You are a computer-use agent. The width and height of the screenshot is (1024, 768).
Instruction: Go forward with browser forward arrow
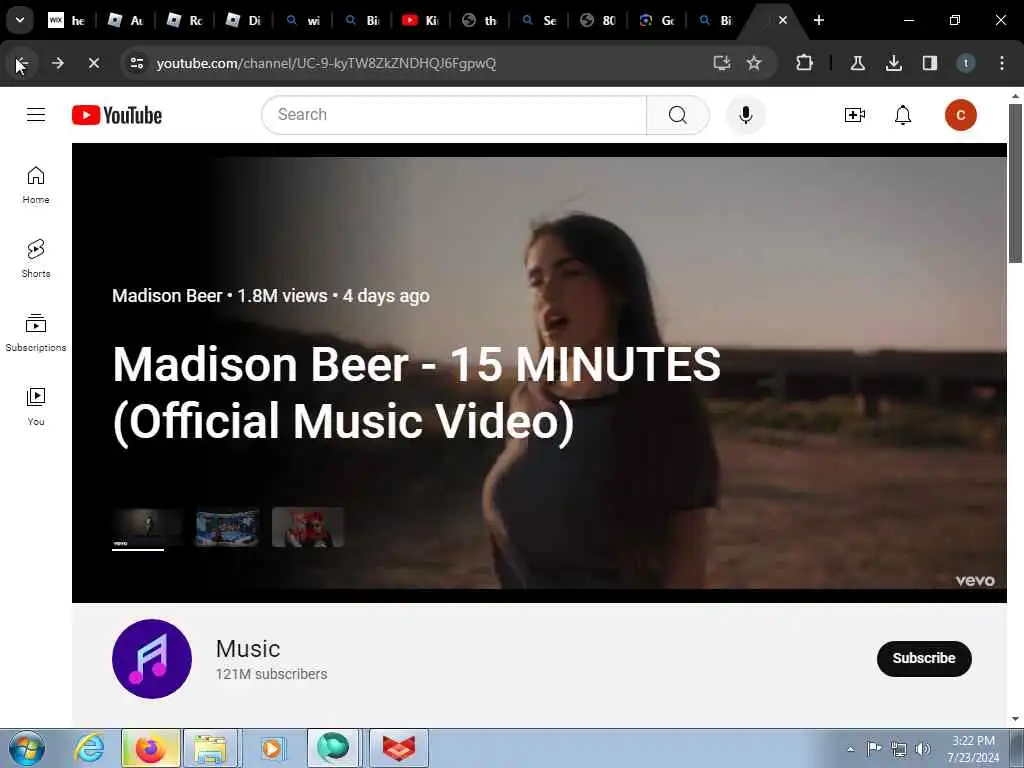[57, 63]
